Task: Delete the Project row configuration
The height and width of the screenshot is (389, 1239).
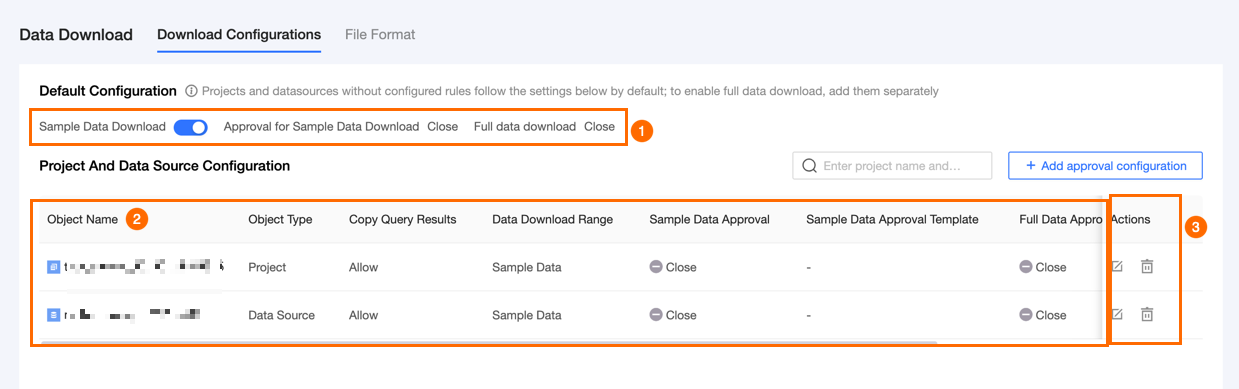Action: coord(1147,266)
